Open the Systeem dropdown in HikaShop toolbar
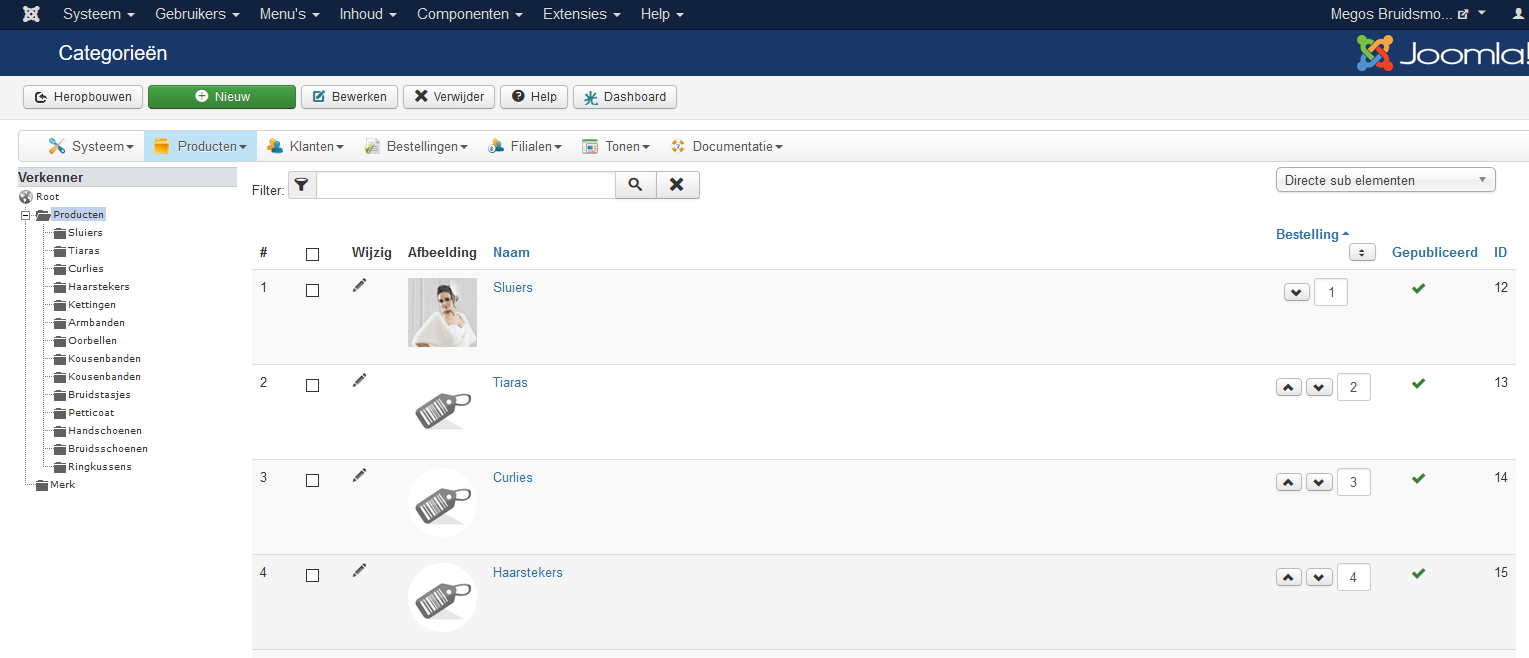 91,146
